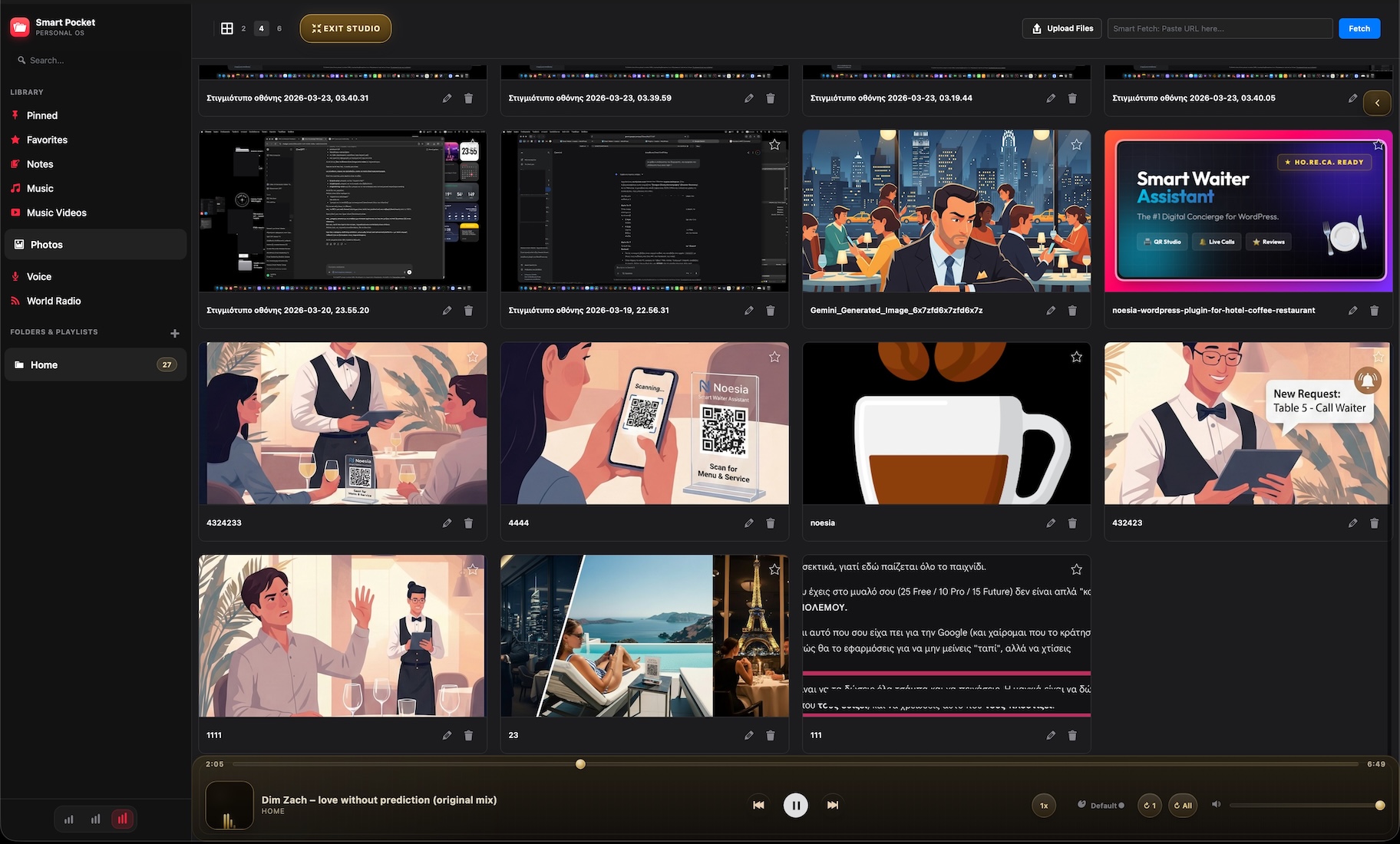Star the image named 111
Image resolution: width=1400 pixels, height=844 pixels.
click(x=1077, y=569)
